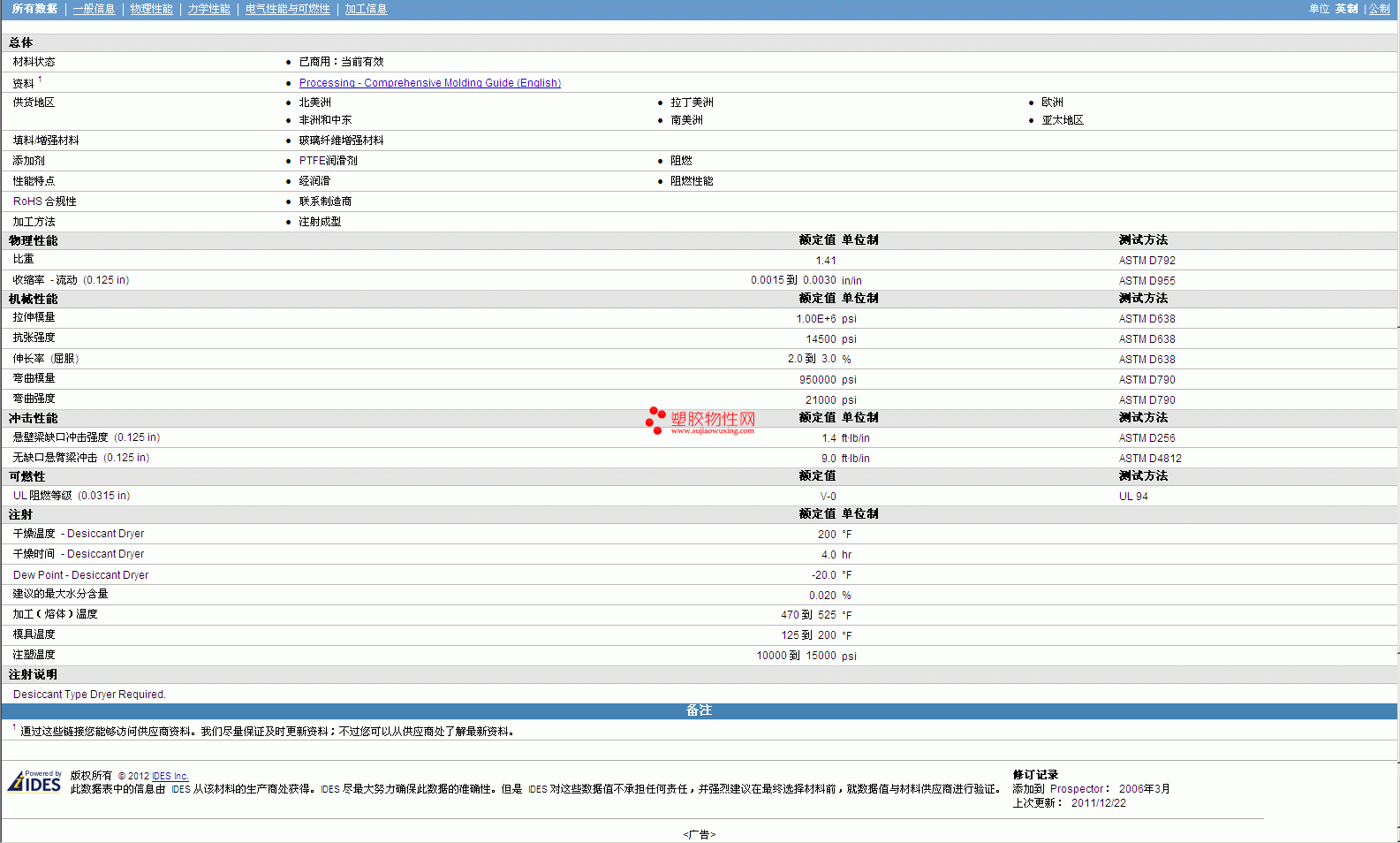The image size is (1400, 843).
Task: Click 北美洲 region entry
Action: coord(314,103)
